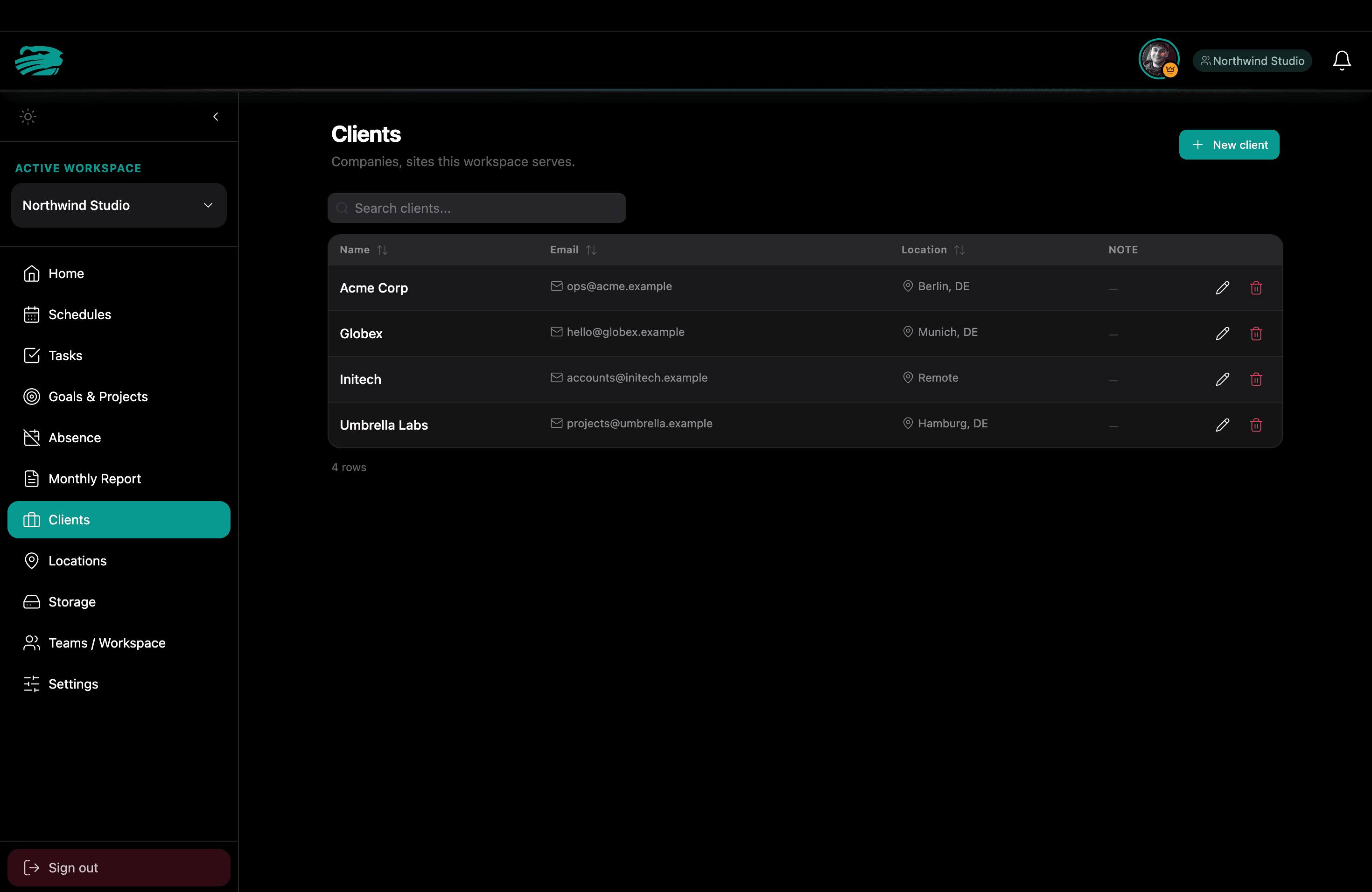Click the NOTE column header
This screenshot has width=1372, height=892.
tap(1122, 250)
